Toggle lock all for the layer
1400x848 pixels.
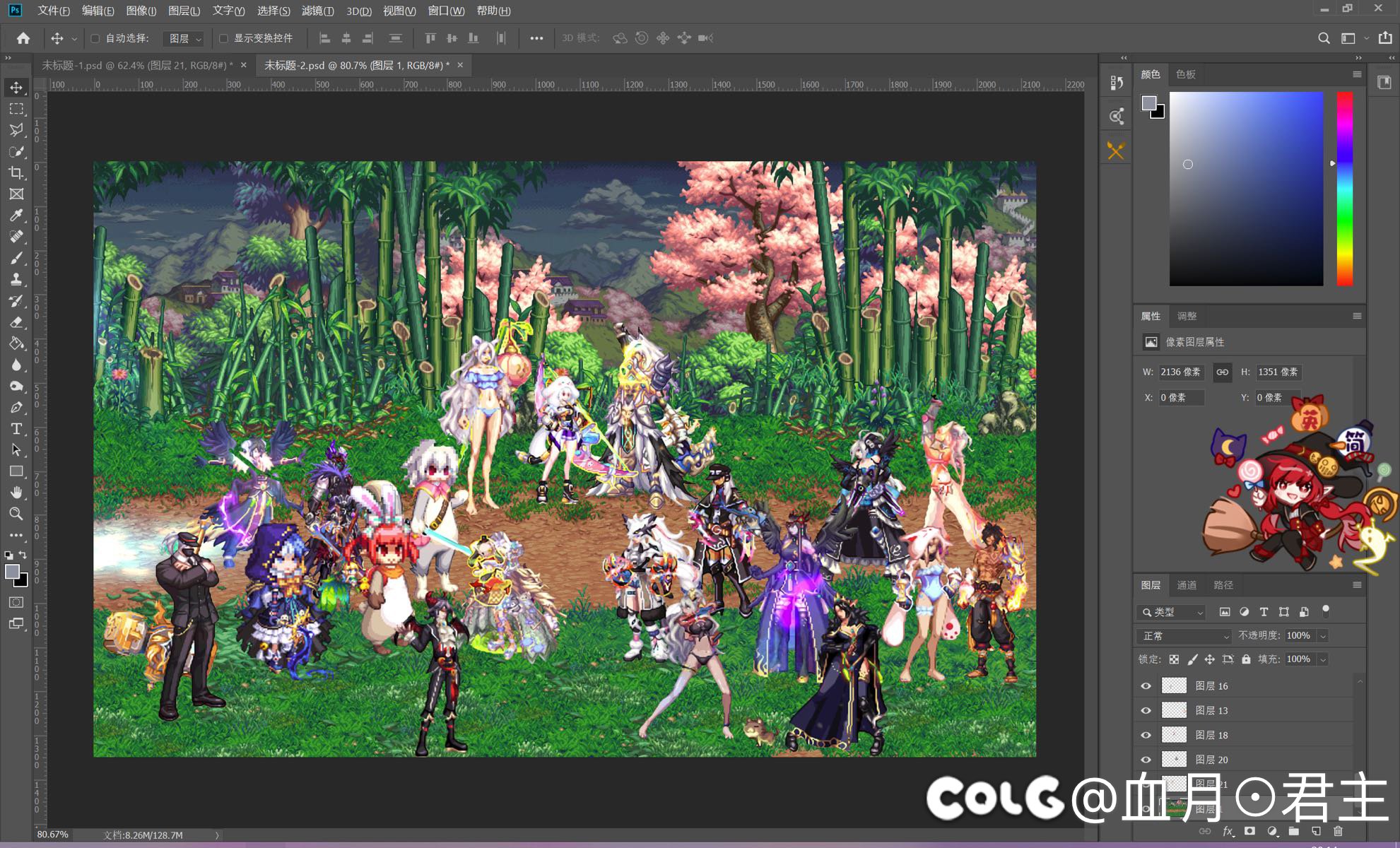1246,659
